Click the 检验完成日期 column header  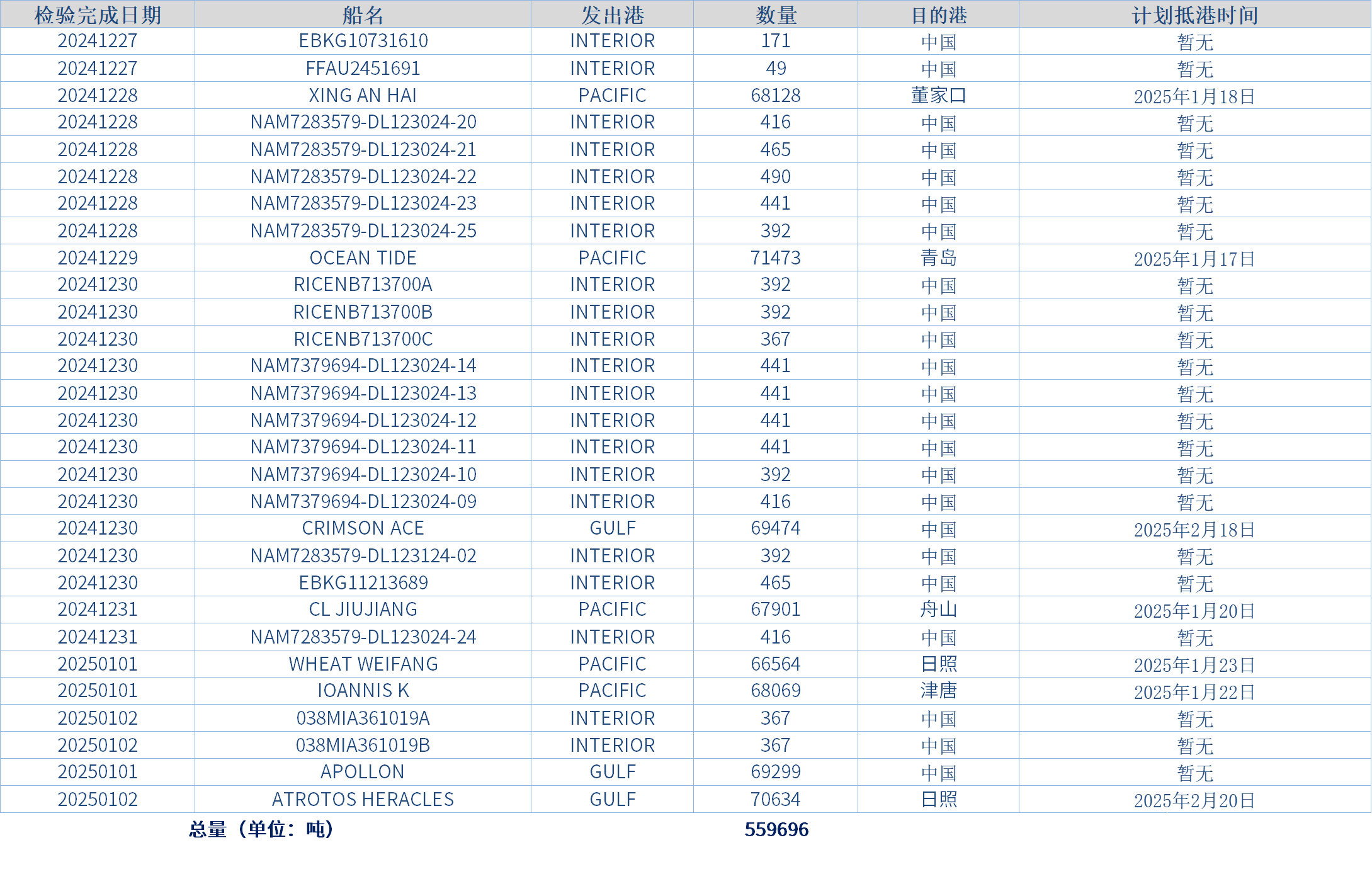pyautogui.click(x=98, y=14)
